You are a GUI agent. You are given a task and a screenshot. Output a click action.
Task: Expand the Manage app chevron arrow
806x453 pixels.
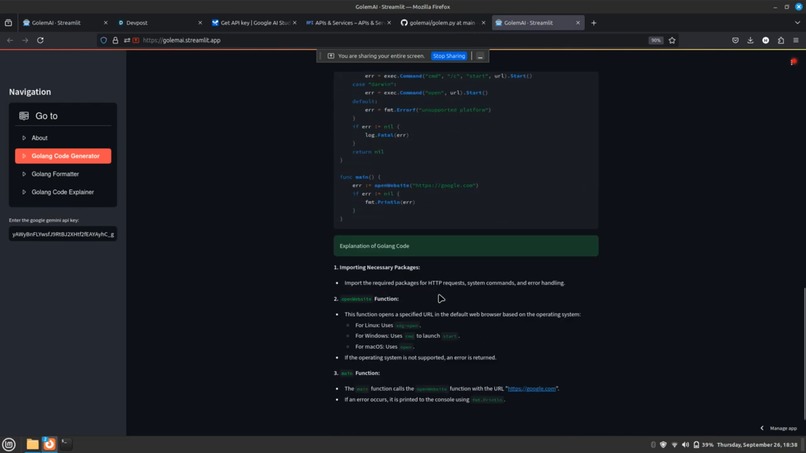pyautogui.click(x=762, y=428)
